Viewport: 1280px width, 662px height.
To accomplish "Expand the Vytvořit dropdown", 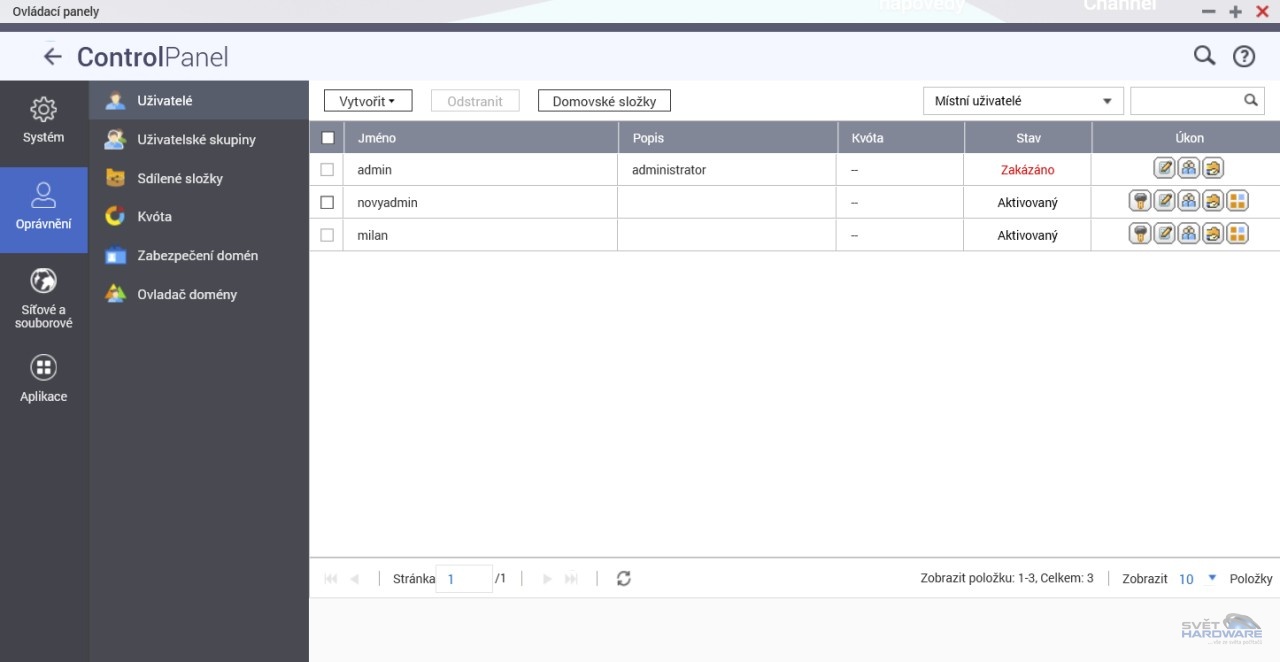I will click(x=367, y=101).
